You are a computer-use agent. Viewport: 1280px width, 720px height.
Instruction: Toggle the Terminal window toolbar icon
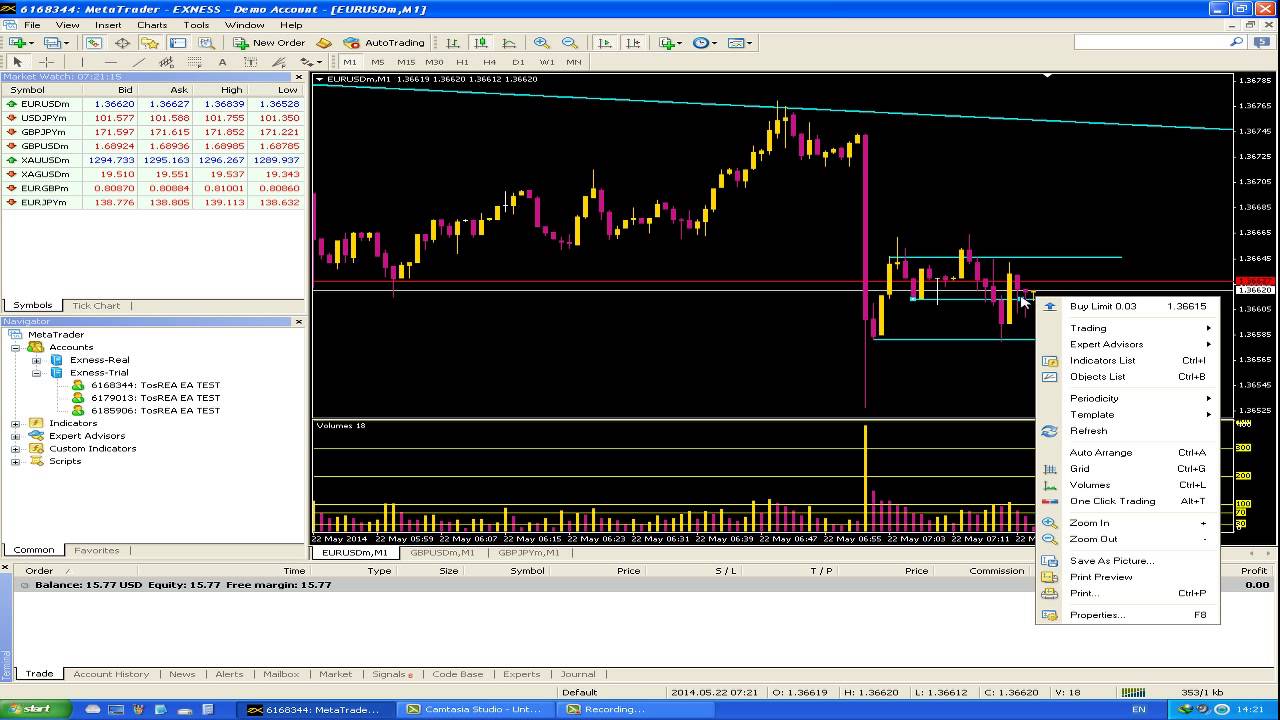[x=178, y=43]
